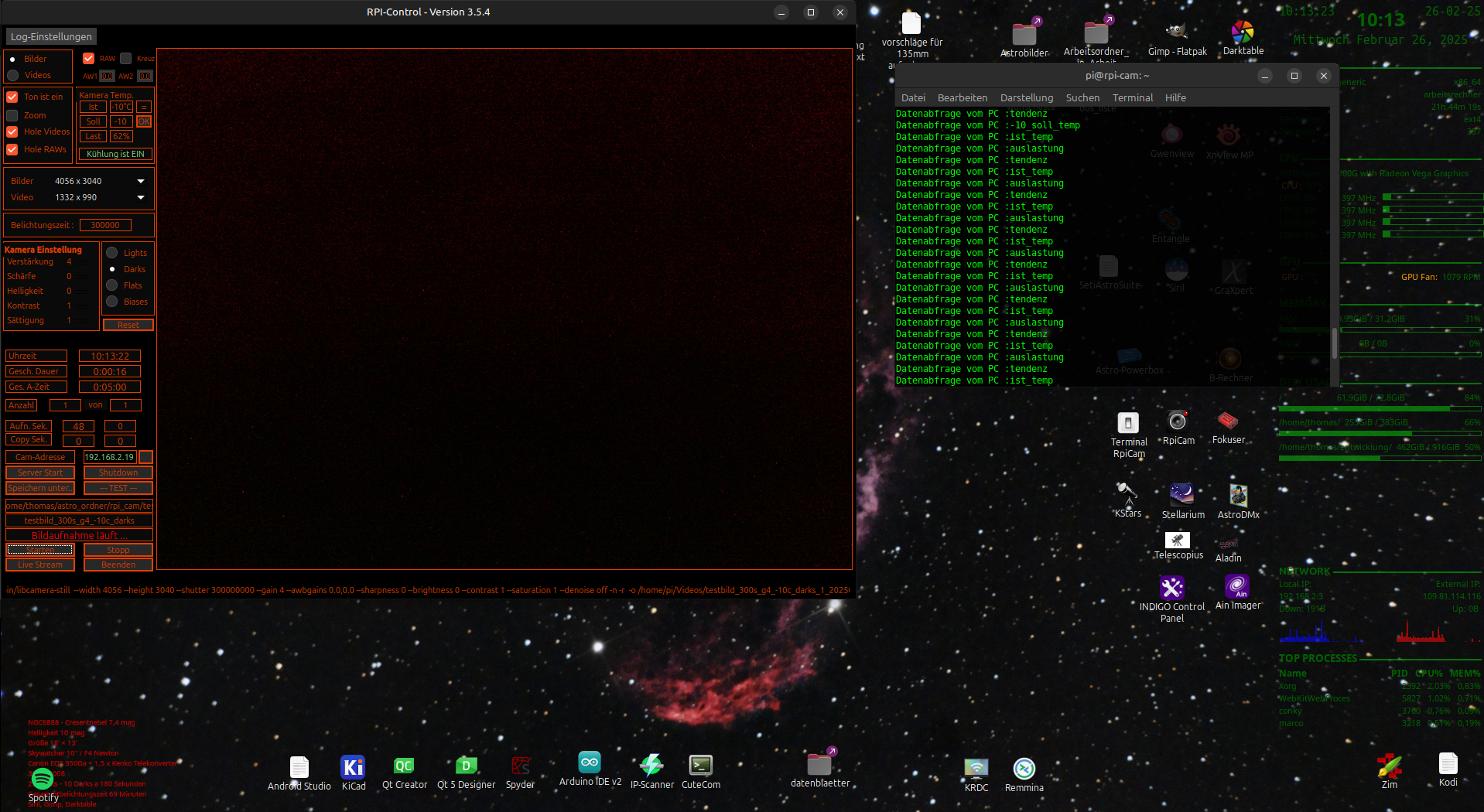1484x812 pixels.
Task: Select the Bilder radio button
Action: (12, 59)
